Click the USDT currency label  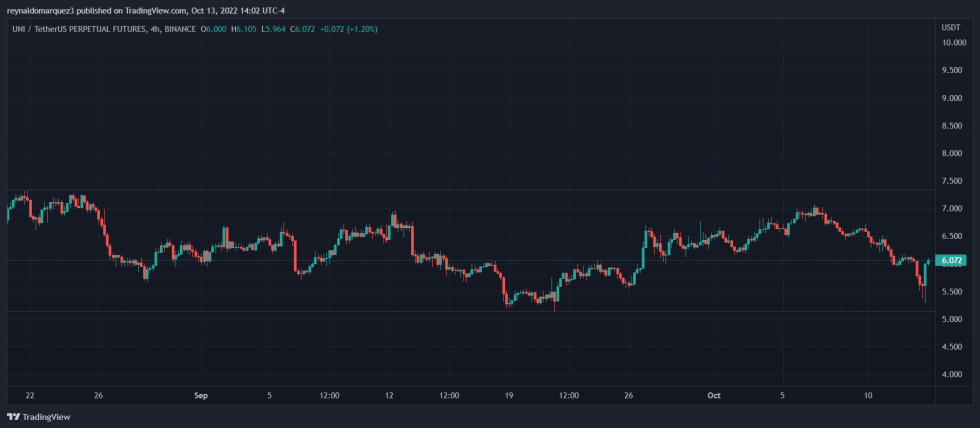point(951,28)
